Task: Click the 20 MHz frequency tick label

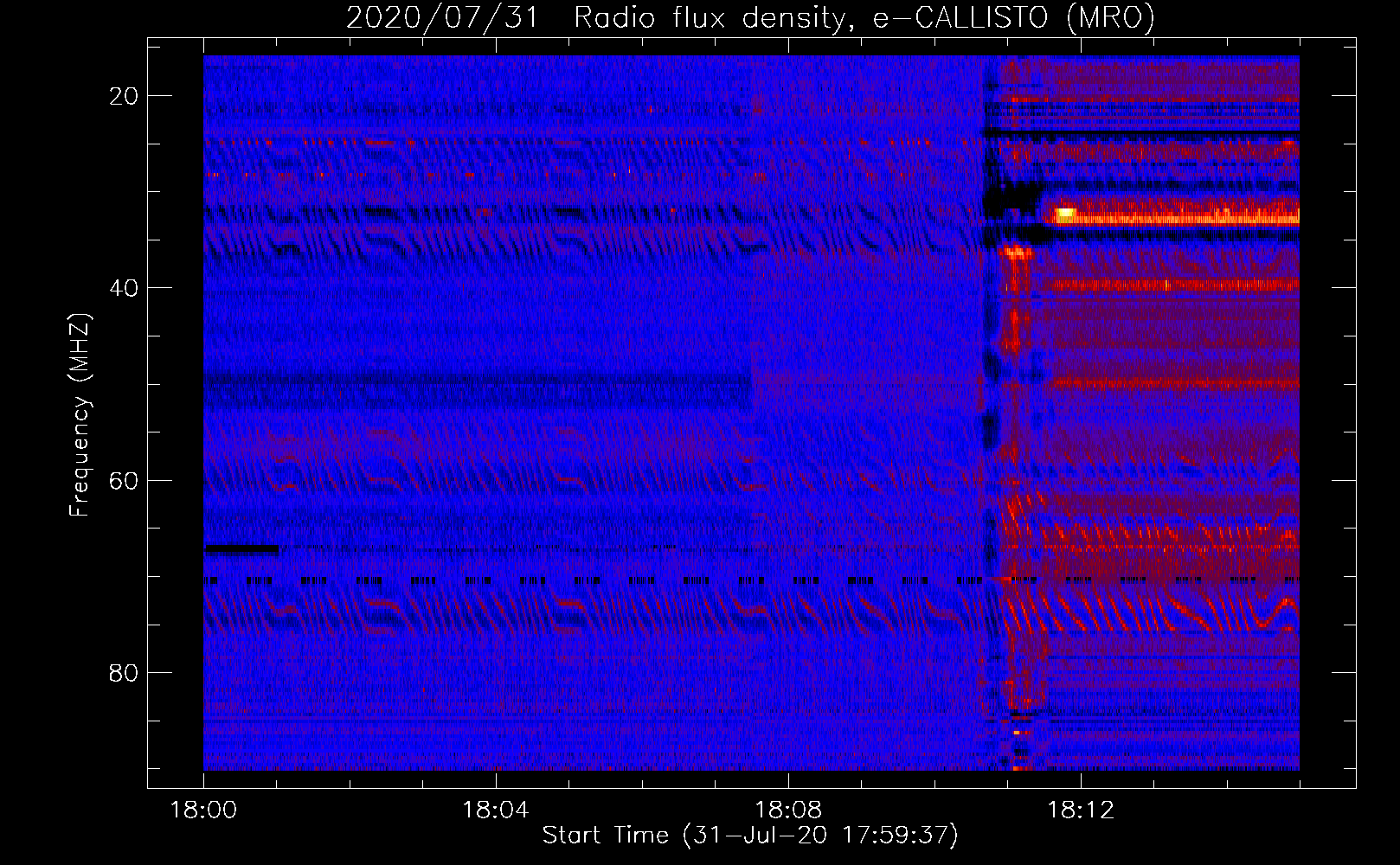Action: coord(124,96)
